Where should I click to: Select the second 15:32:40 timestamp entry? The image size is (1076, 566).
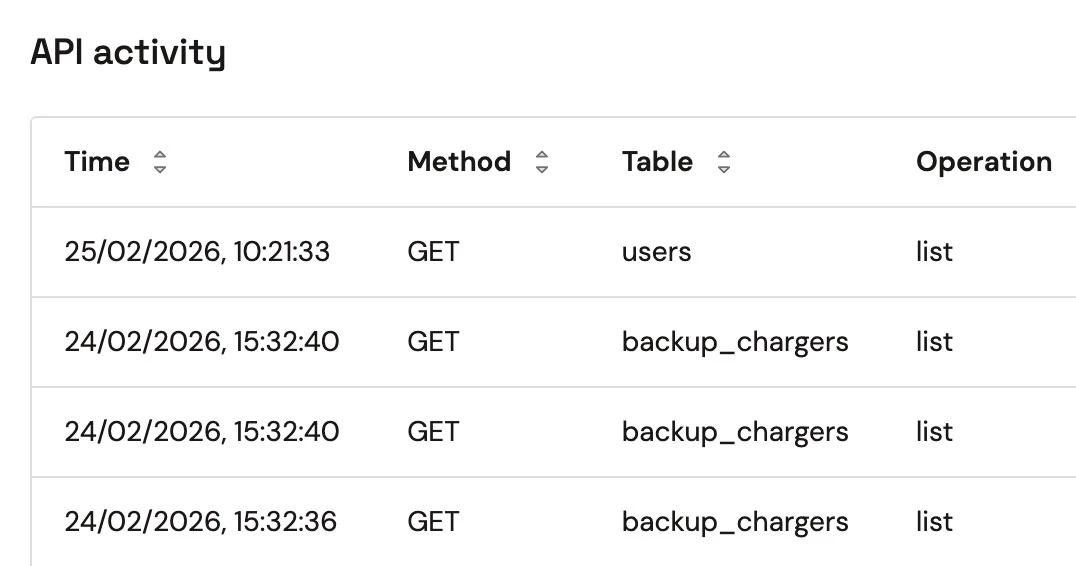(x=202, y=432)
